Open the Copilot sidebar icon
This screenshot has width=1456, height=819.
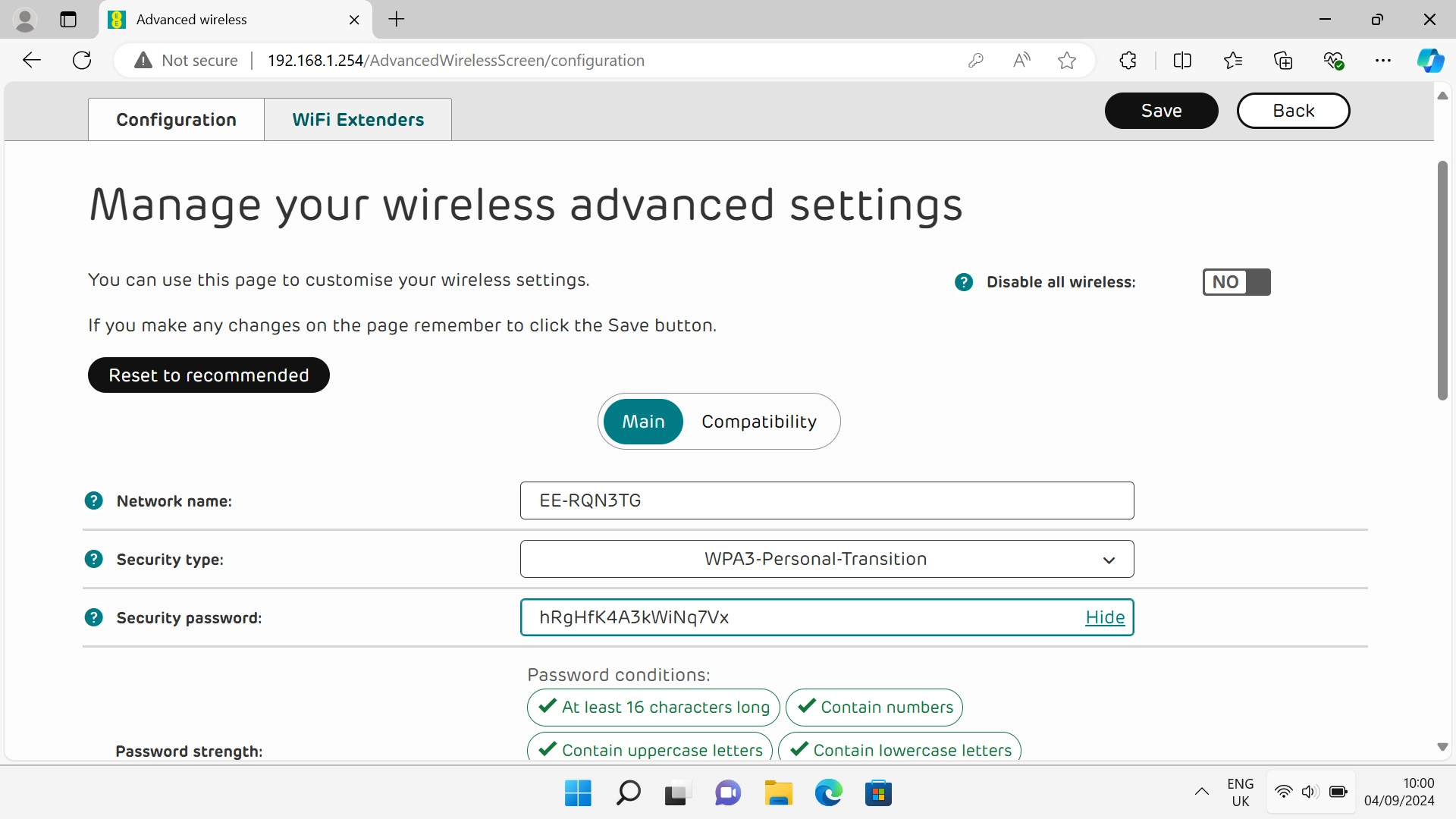1430,61
